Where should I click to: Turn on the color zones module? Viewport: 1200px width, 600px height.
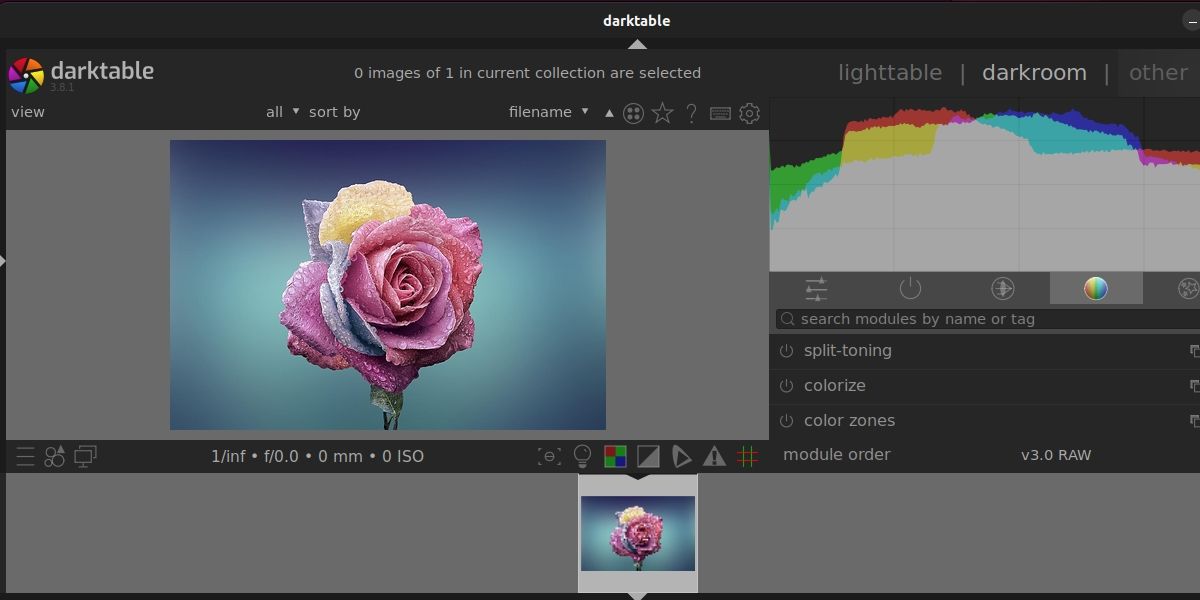click(x=789, y=420)
